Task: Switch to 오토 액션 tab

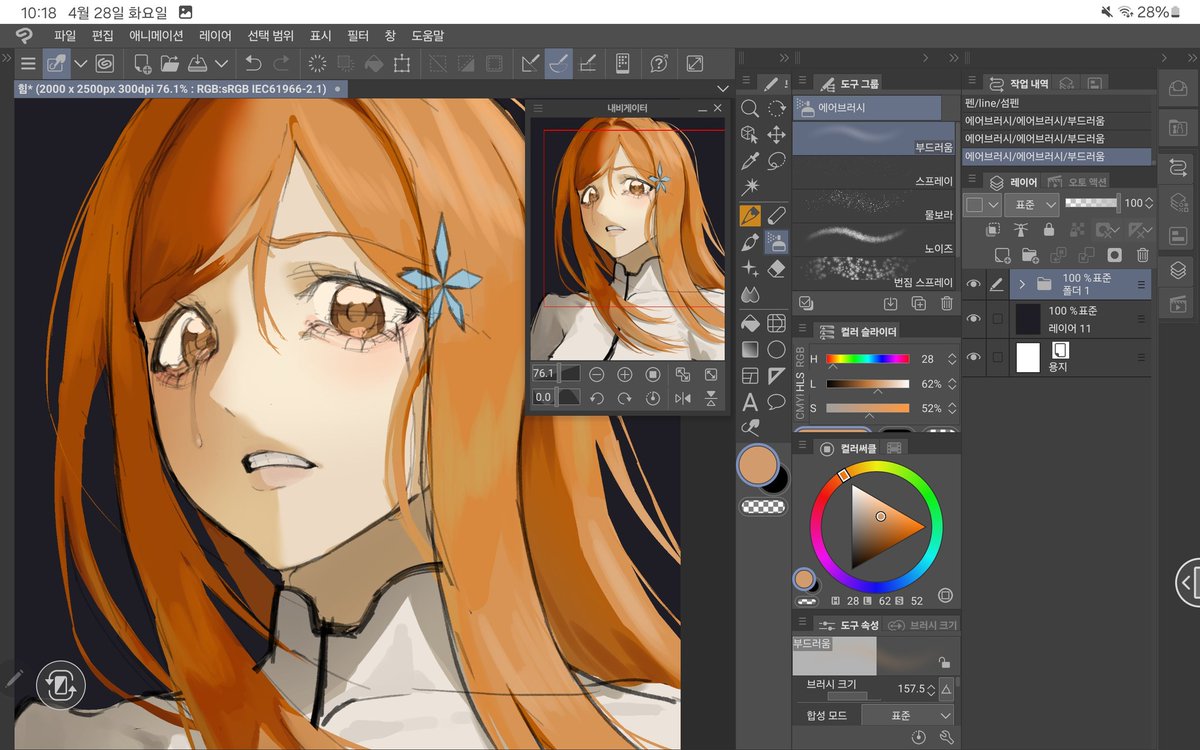Action: [x=1080, y=181]
